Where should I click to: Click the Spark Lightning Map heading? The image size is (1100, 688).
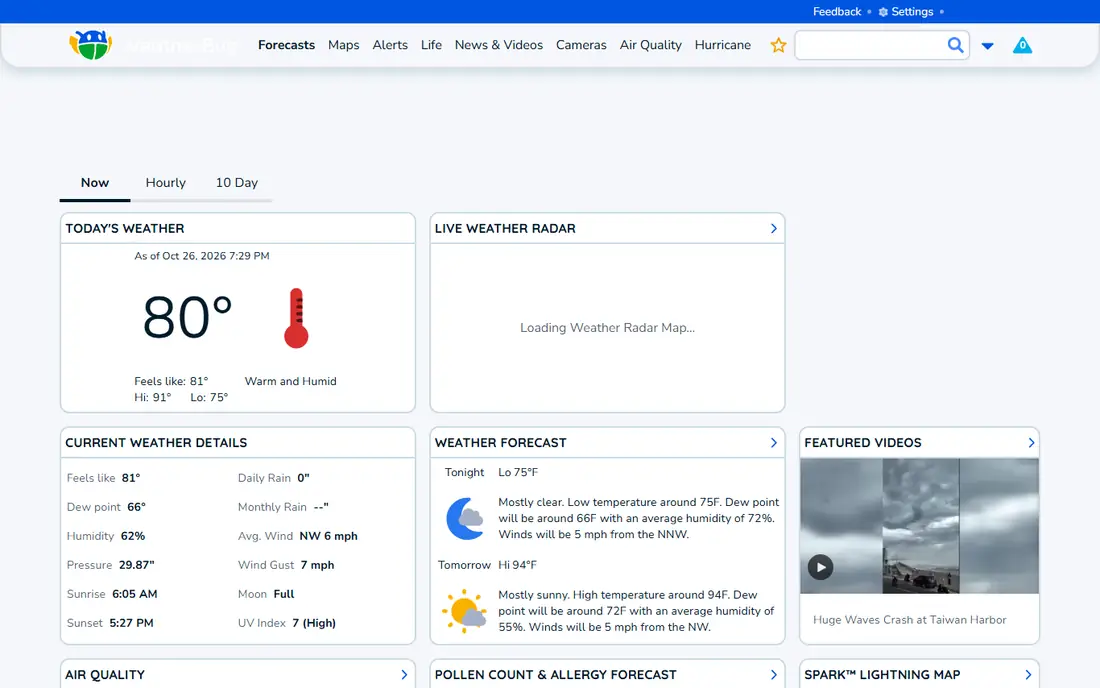[x=882, y=675]
